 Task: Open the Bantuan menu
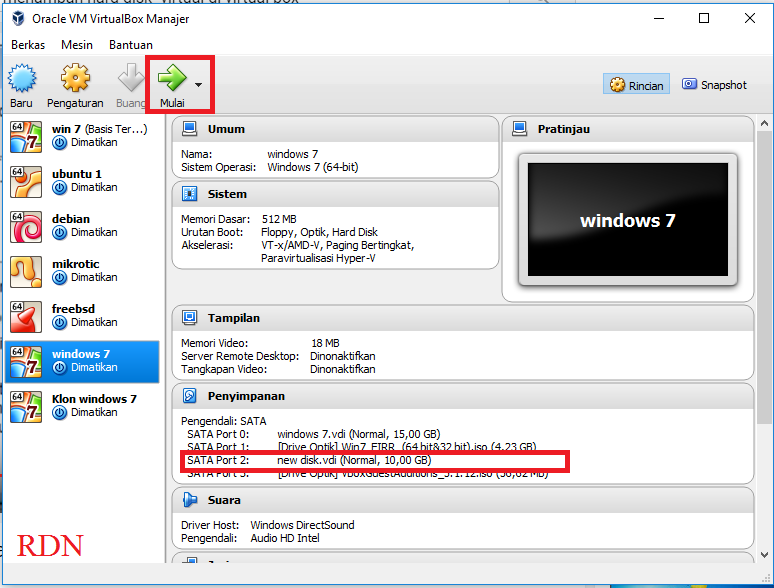pos(131,45)
